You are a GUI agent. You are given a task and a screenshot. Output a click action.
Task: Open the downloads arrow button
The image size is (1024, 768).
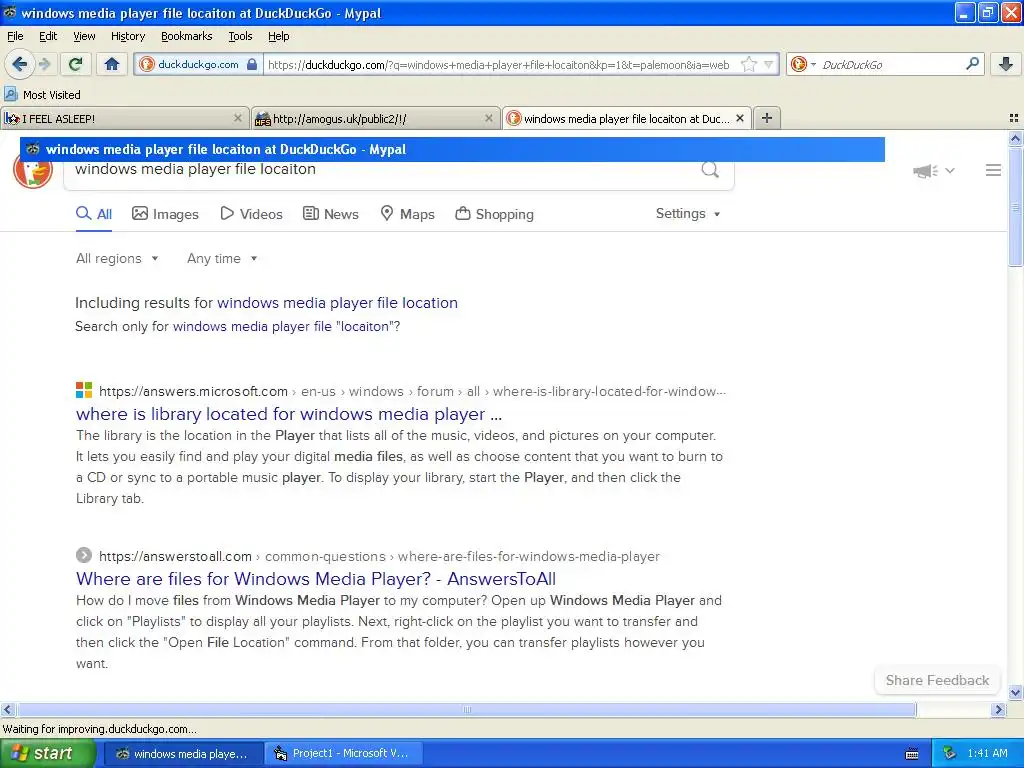click(x=1006, y=64)
